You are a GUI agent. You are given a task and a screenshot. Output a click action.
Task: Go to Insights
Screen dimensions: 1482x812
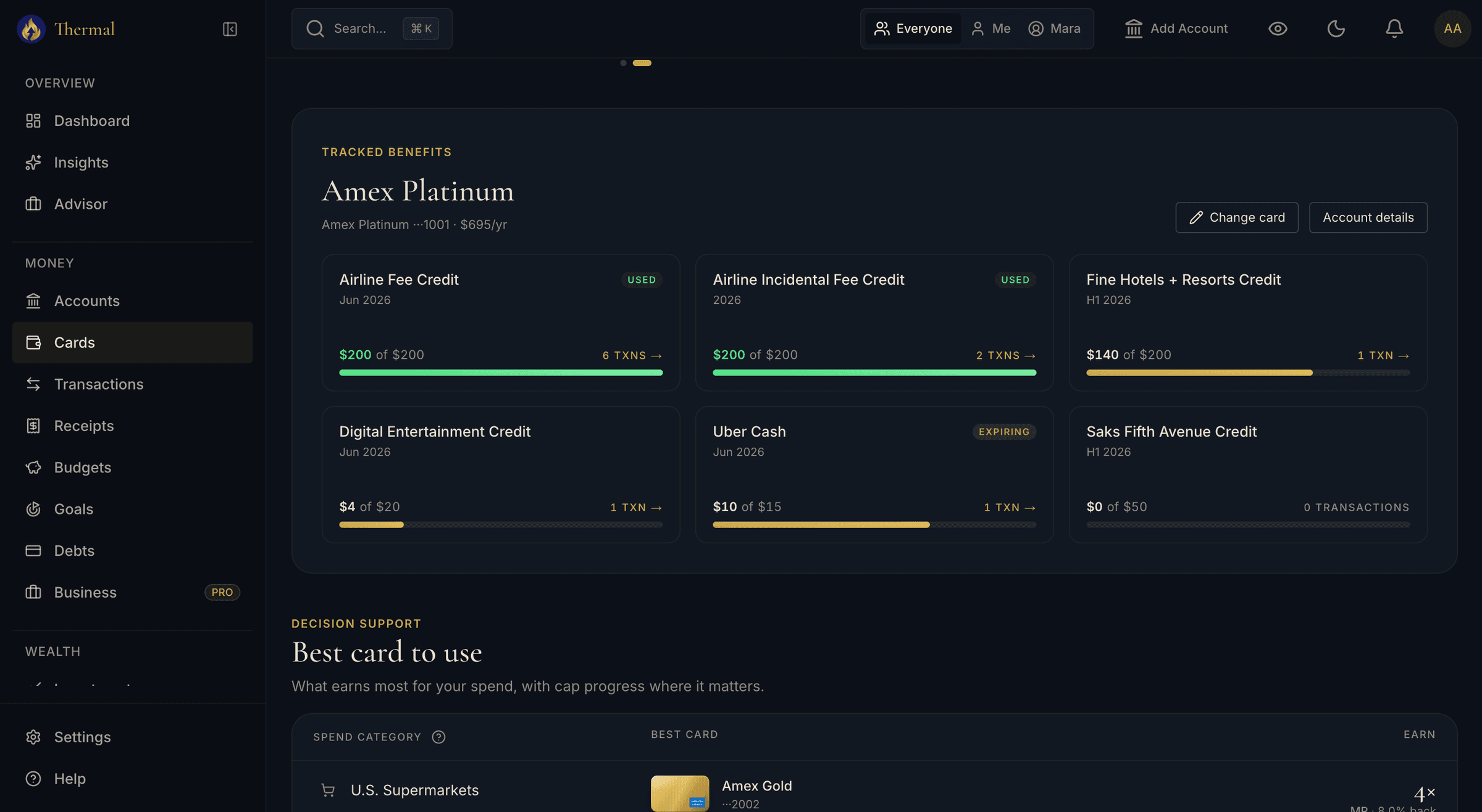click(132, 162)
